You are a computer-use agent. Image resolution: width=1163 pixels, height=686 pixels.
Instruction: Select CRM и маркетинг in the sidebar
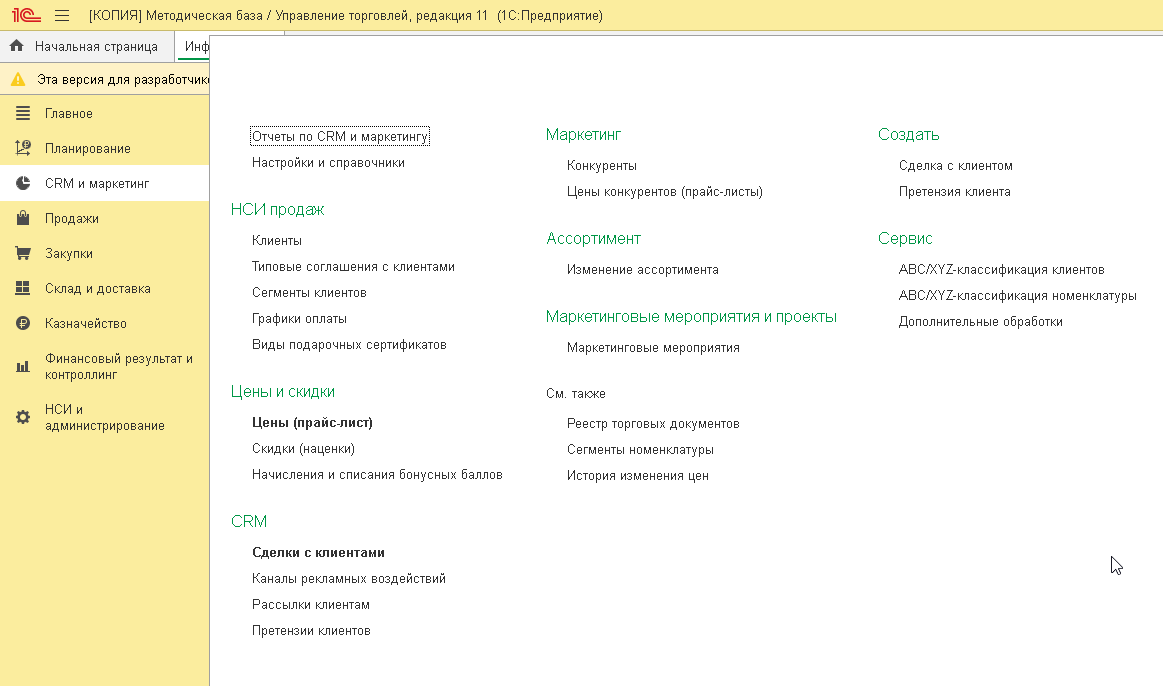click(x=96, y=184)
